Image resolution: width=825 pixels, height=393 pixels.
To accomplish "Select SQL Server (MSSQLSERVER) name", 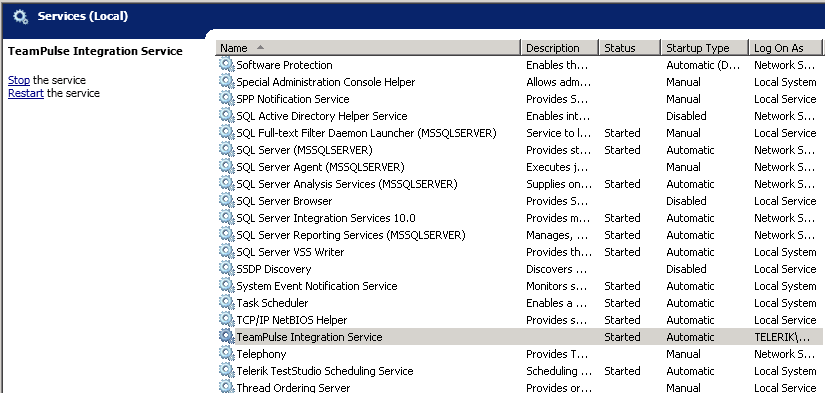I will 304,150.
